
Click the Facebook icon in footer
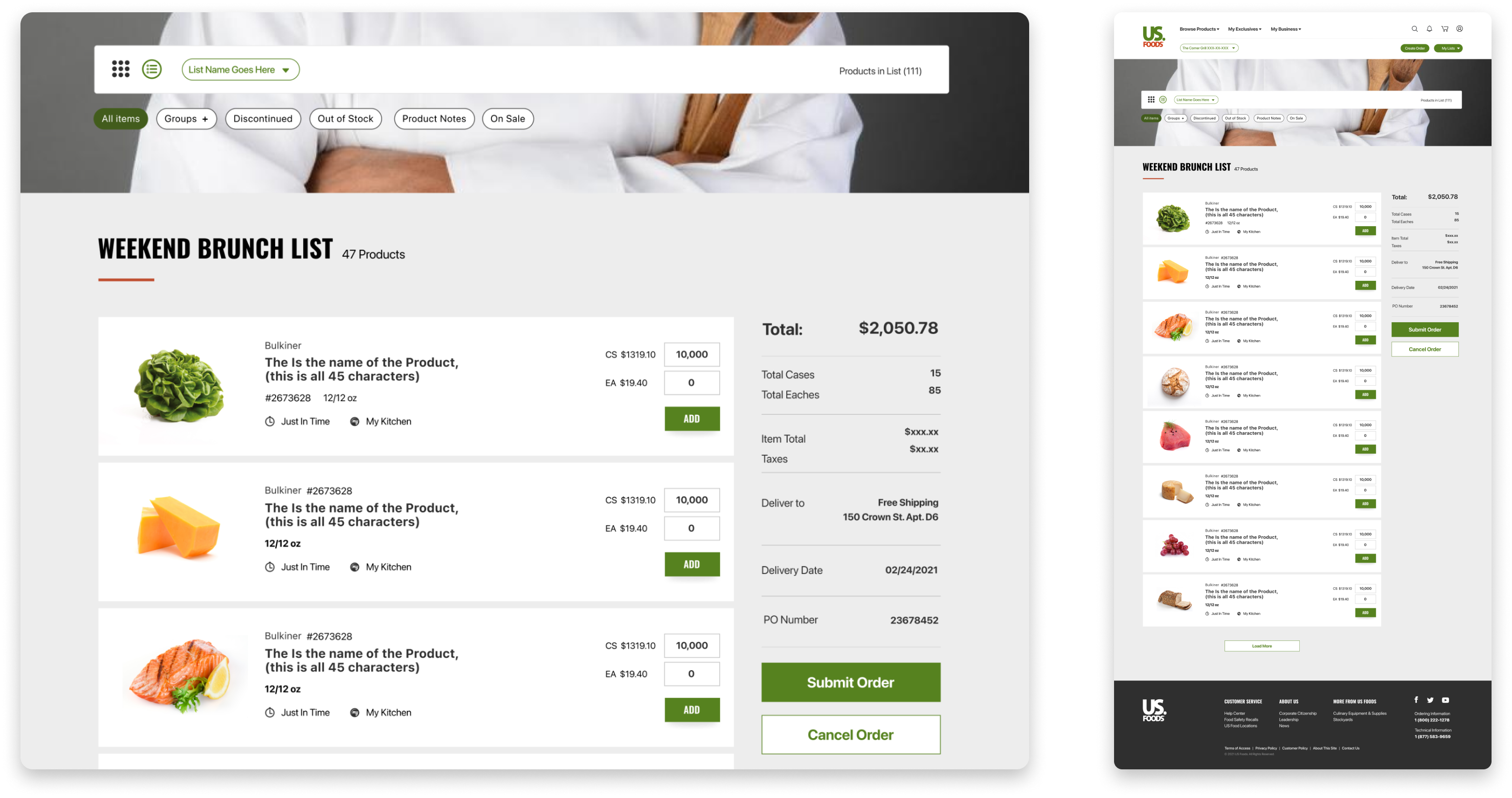pyautogui.click(x=1416, y=699)
